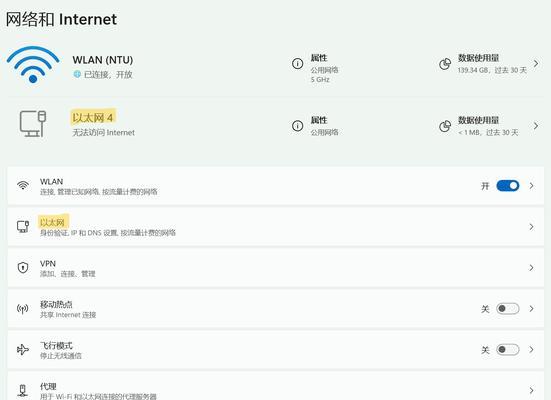Click the large WLAN (NTU) Wi-Fi icon
The height and width of the screenshot is (400, 551).
pyautogui.click(x=33, y=65)
